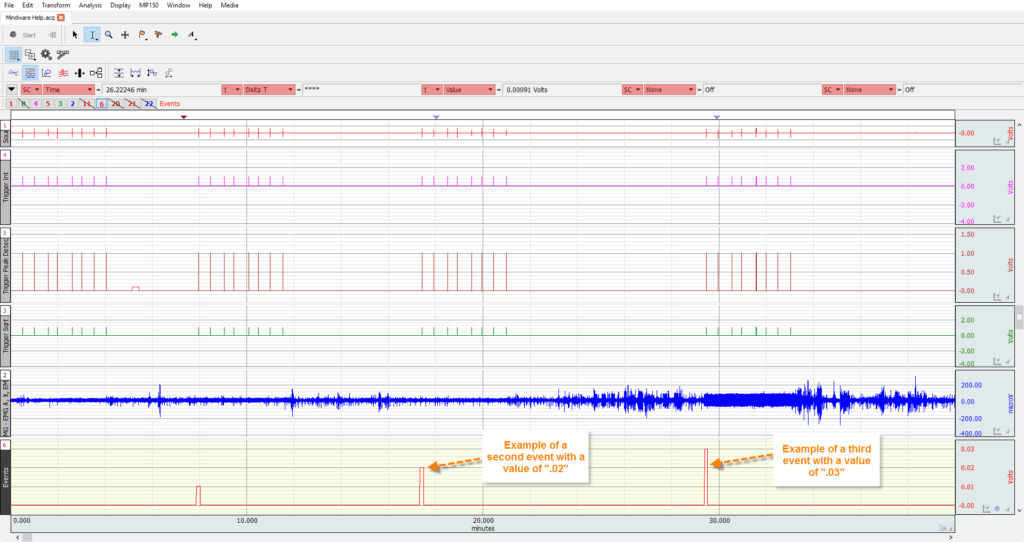1024x542 pixels.
Task: Open the Window menu
Action: tap(178, 5)
